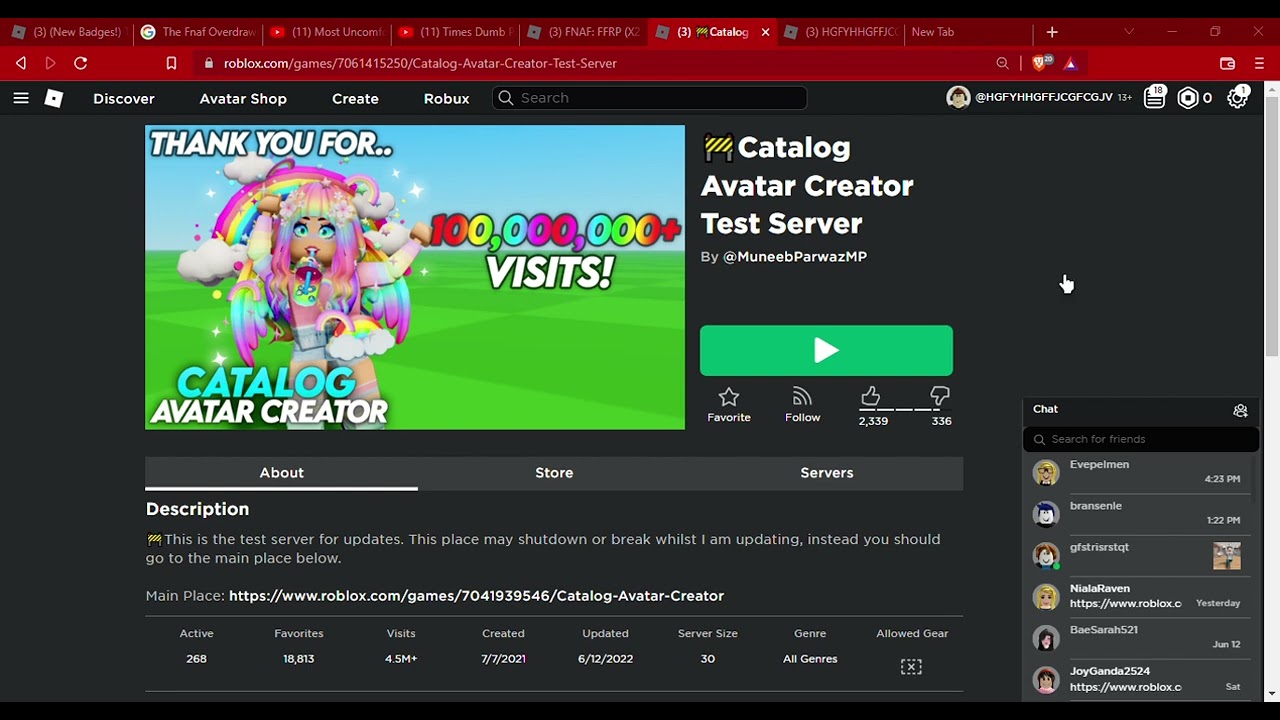Click the username @HGFYHHGFFJCGFCGJV link
The image size is (1280, 720).
click(1044, 98)
